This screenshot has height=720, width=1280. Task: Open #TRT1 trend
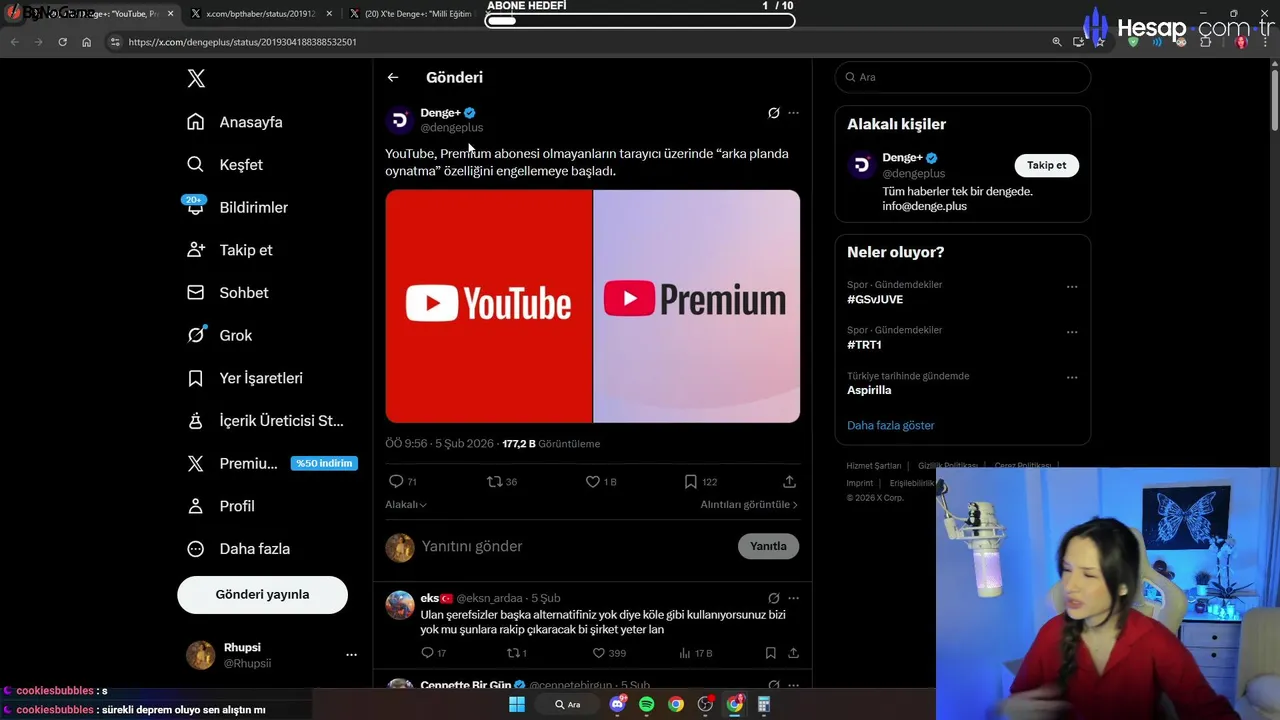pyautogui.click(x=864, y=345)
